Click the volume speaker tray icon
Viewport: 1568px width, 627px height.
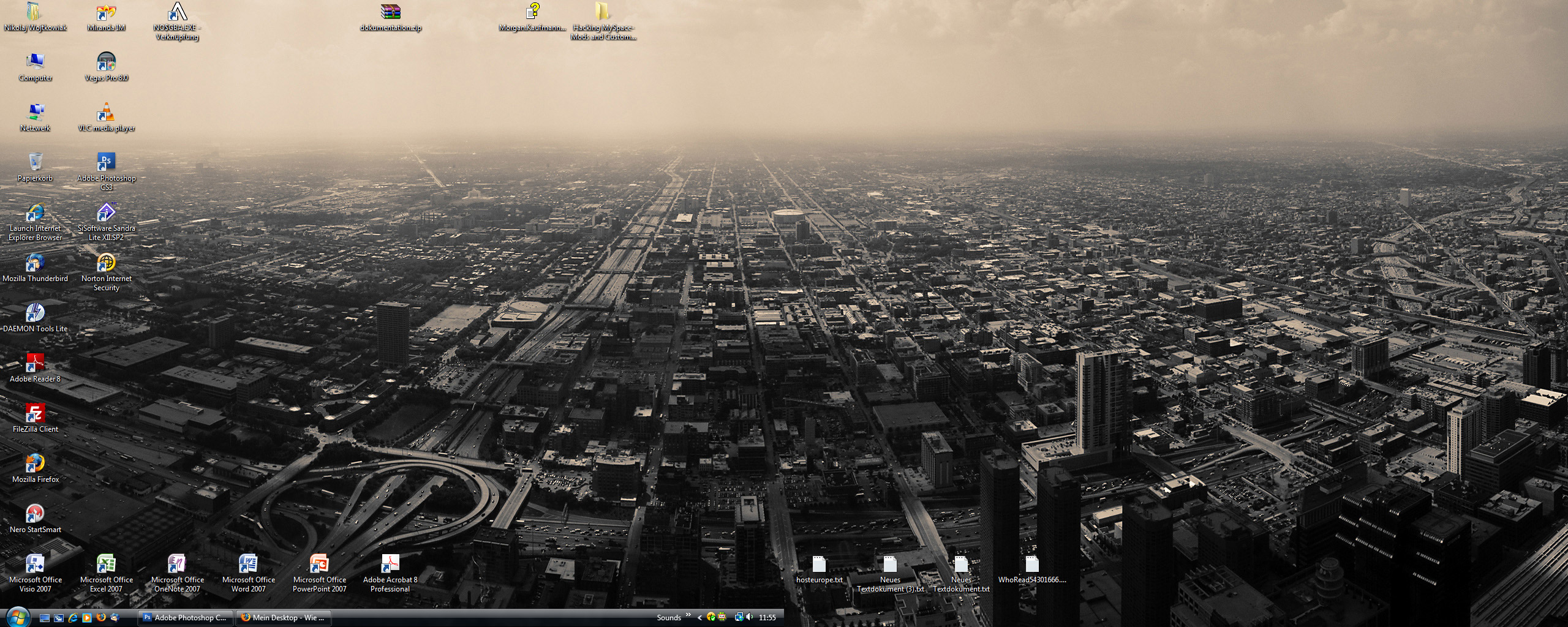749,617
